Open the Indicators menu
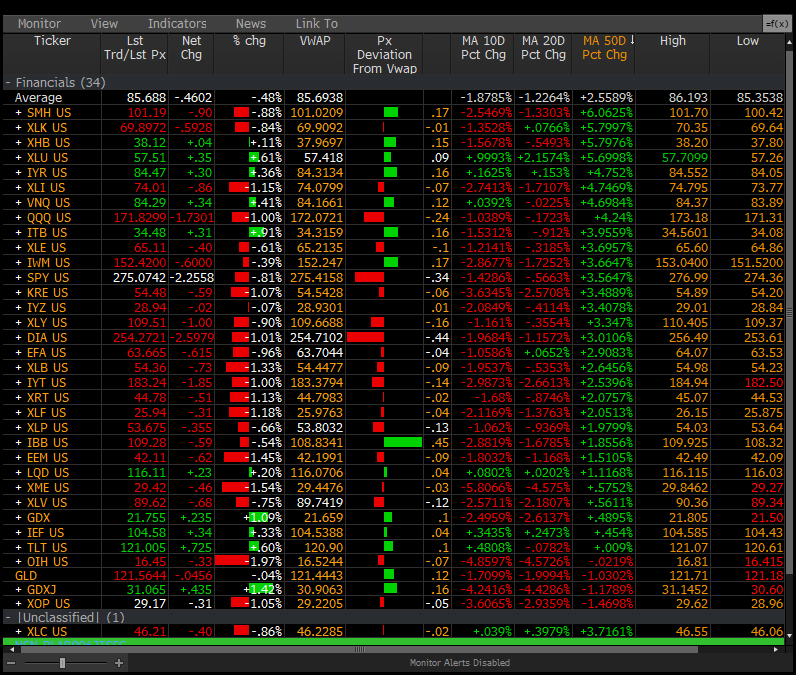This screenshot has width=796, height=675. [177, 24]
